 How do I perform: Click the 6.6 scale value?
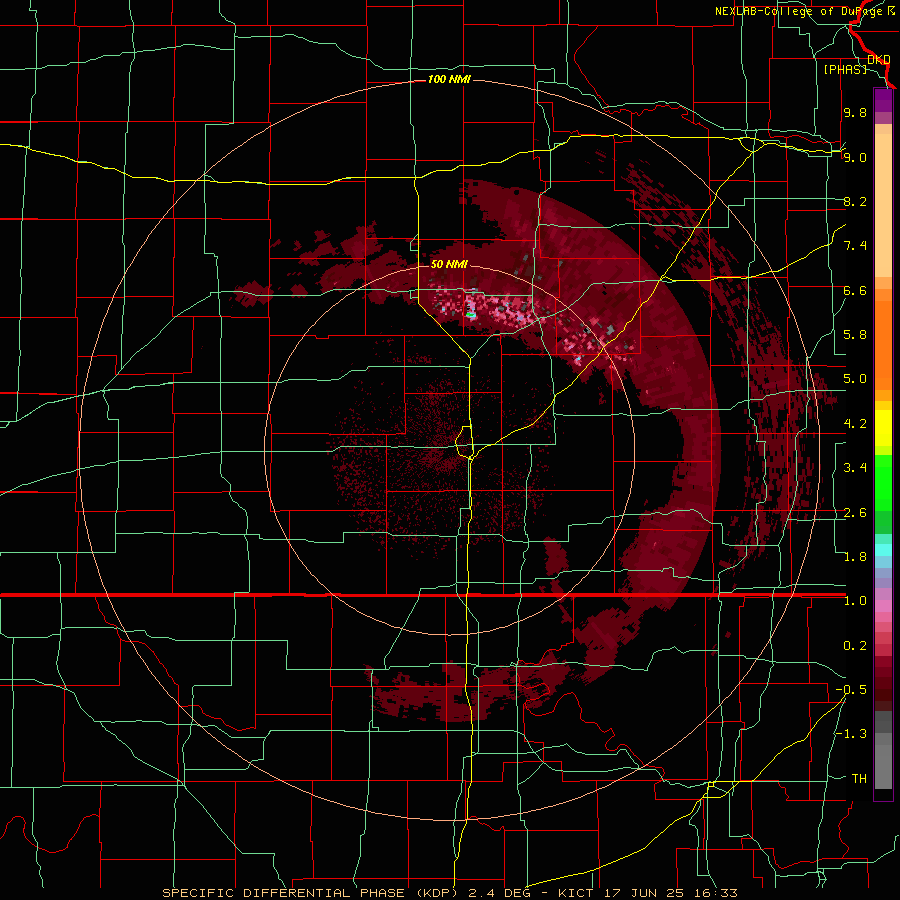click(x=855, y=290)
